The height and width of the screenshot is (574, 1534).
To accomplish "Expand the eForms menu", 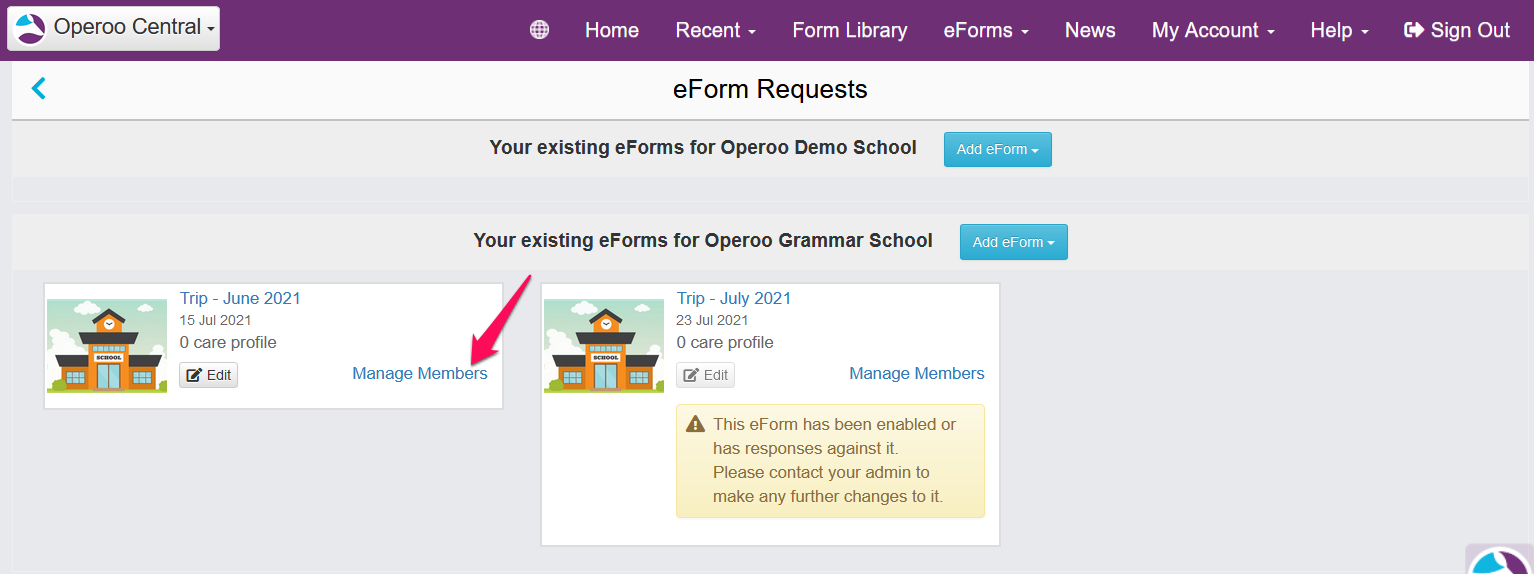I will click(985, 30).
